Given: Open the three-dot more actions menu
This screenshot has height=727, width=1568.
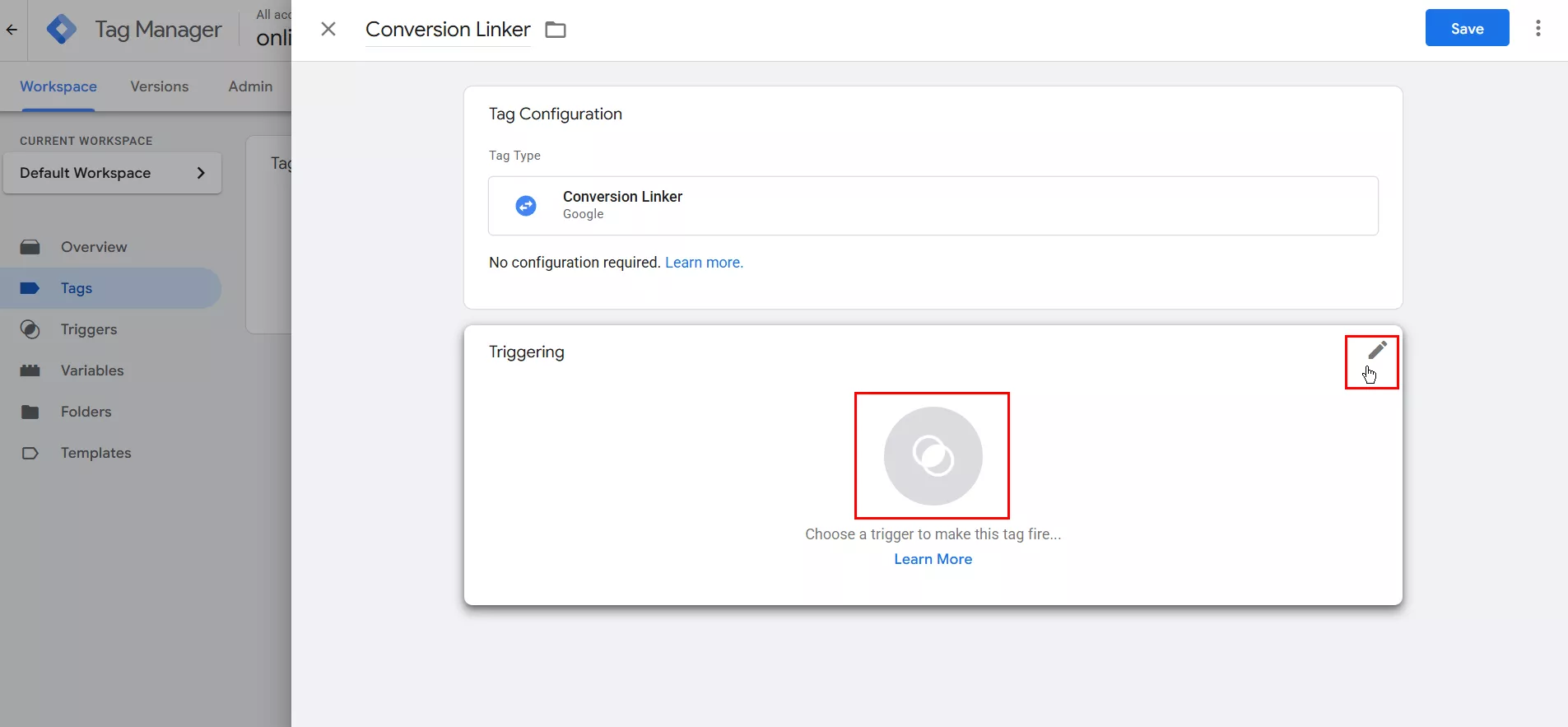Looking at the screenshot, I should 1538,29.
